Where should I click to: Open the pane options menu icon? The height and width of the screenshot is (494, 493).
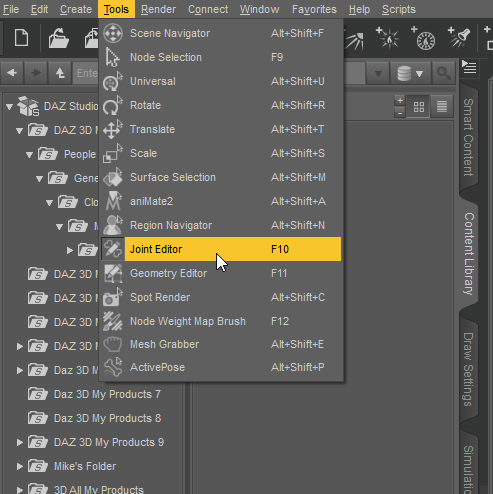click(x=469, y=67)
